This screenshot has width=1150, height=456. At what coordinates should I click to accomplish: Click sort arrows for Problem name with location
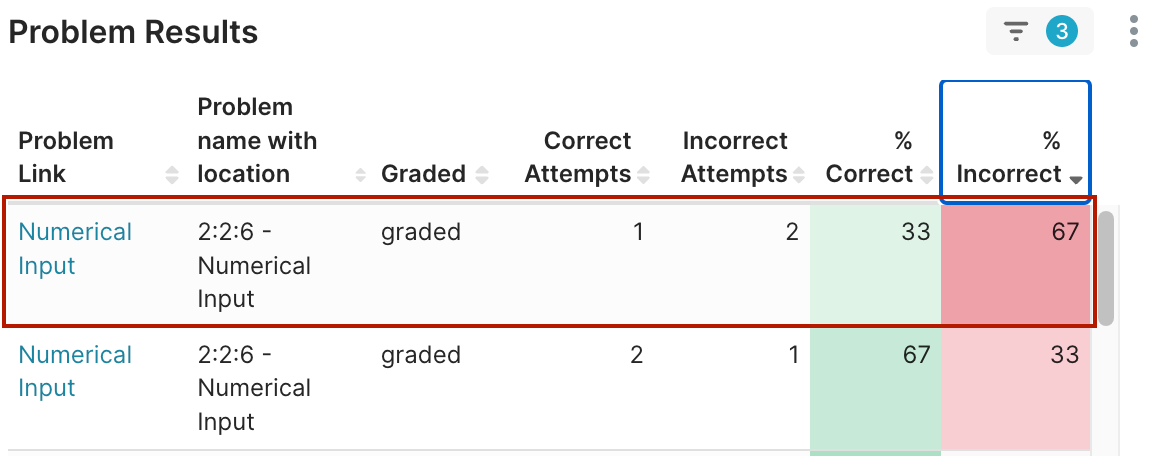361,175
